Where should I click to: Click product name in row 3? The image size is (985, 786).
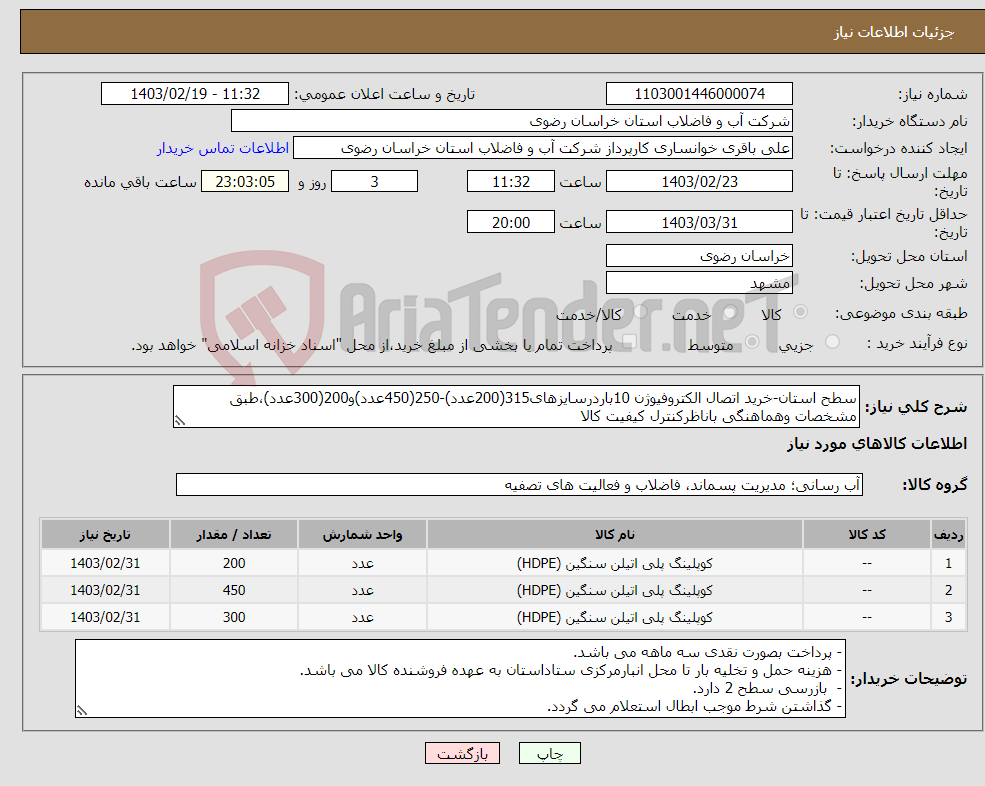tap(615, 618)
